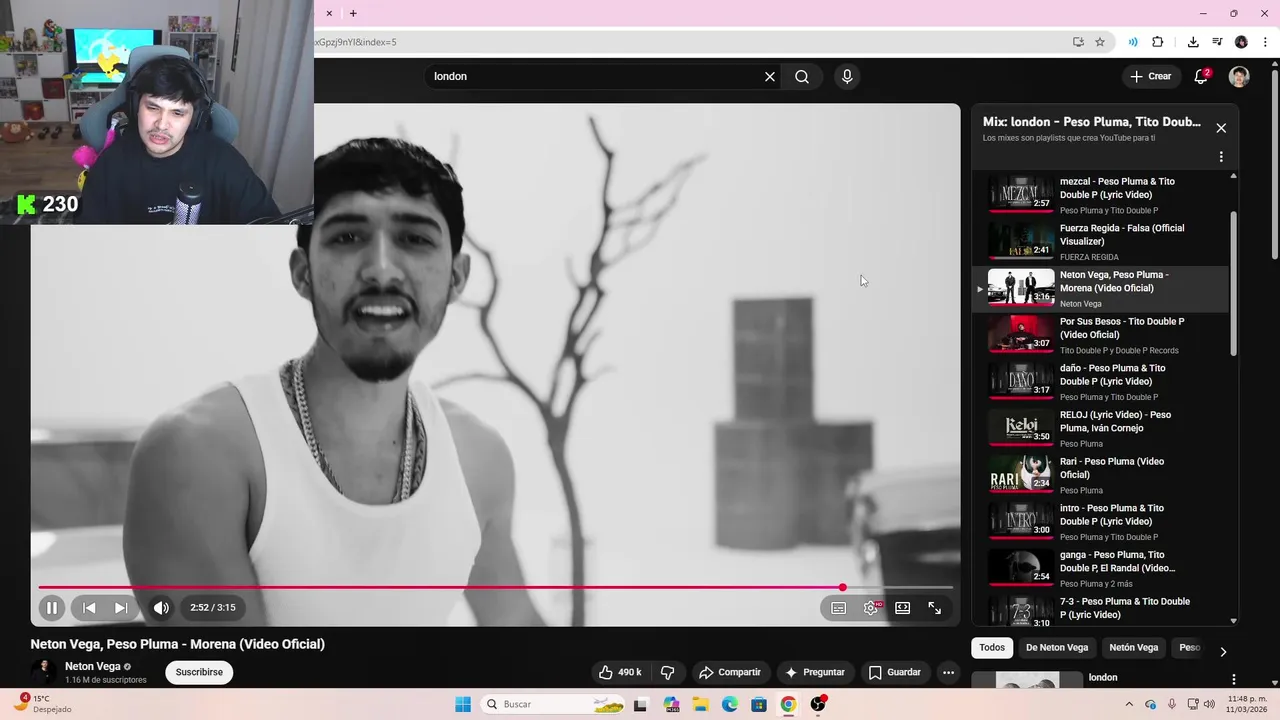Go to the previous video in playlist

(x=89, y=608)
